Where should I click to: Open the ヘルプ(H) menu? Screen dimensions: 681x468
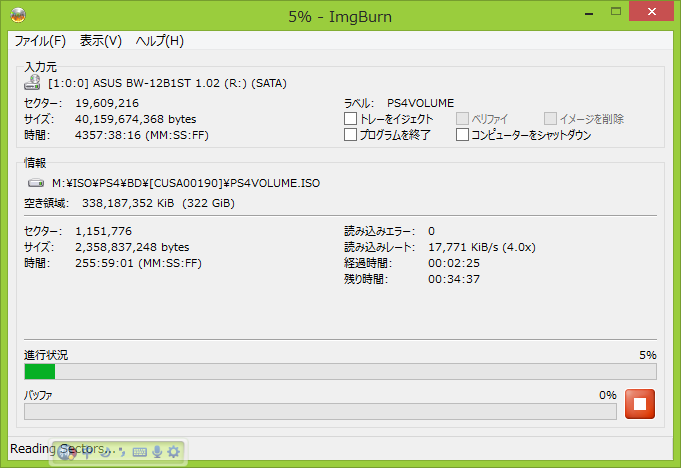[x=160, y=41]
